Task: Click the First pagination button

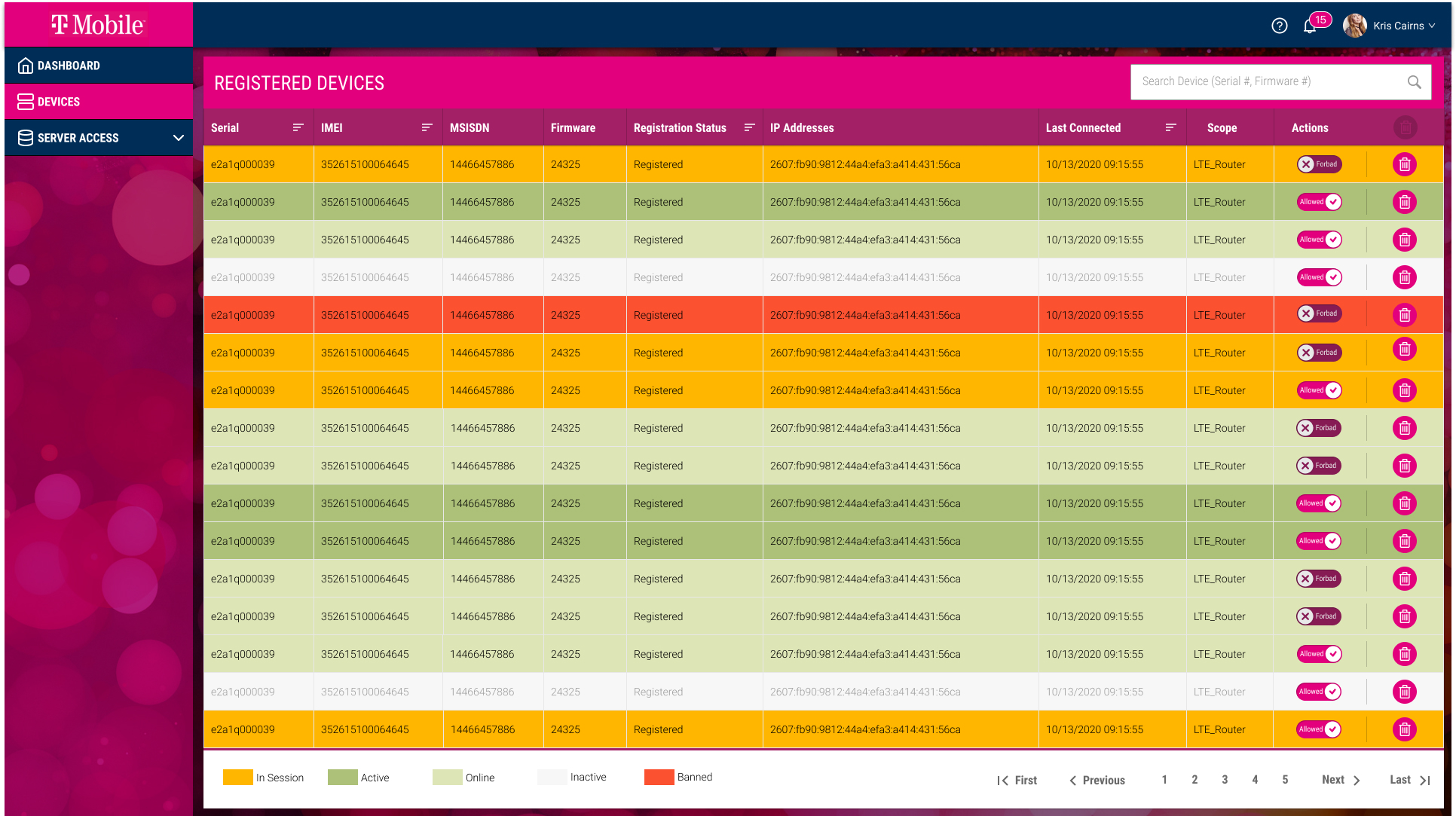Action: 1017,781
